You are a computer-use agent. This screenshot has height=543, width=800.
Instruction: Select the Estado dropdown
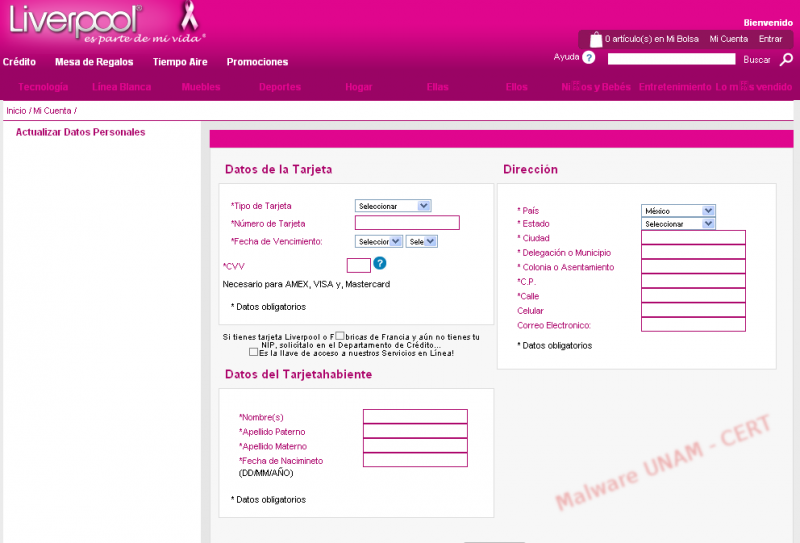pos(678,224)
